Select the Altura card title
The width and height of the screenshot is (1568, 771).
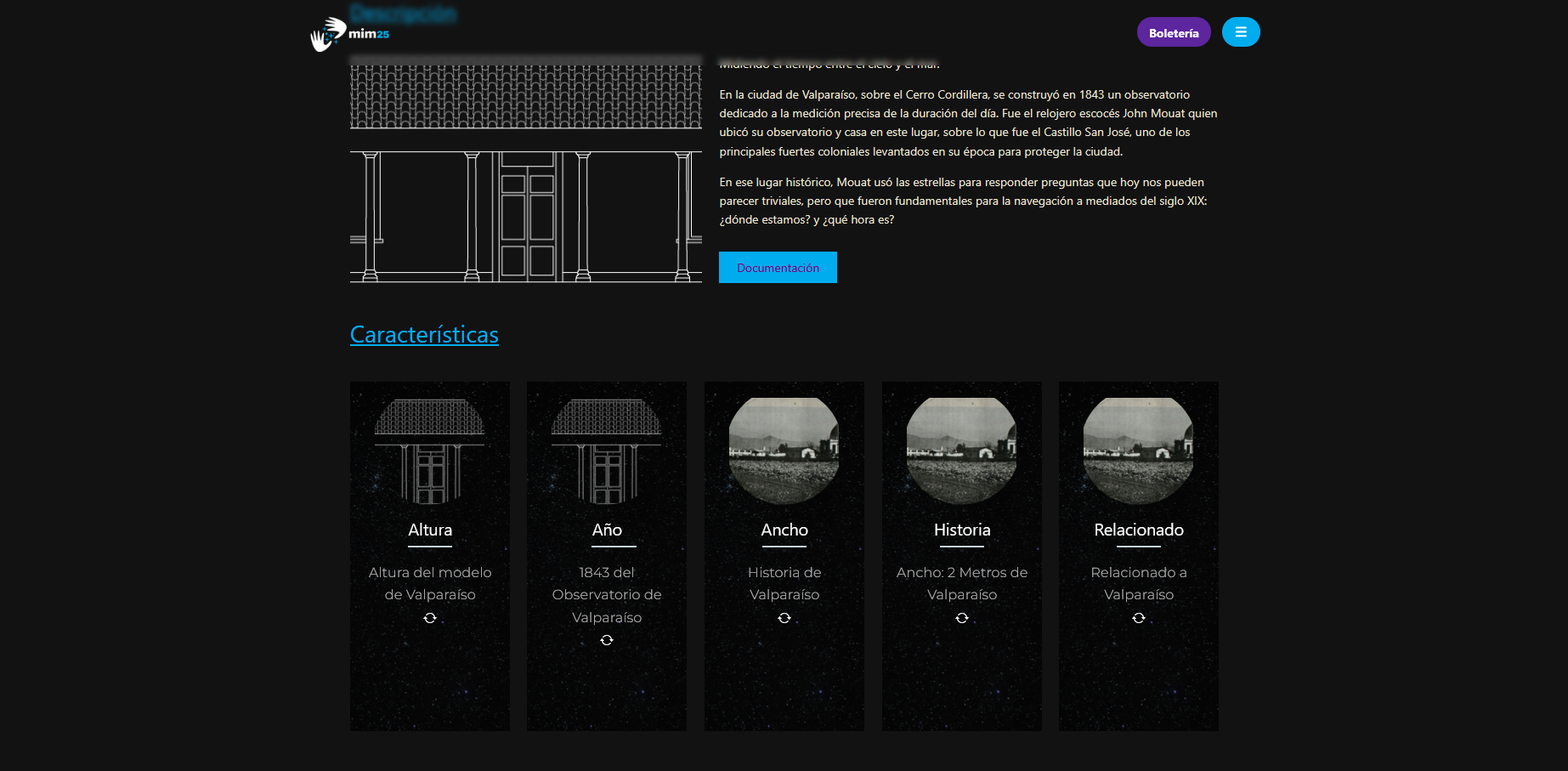click(430, 530)
